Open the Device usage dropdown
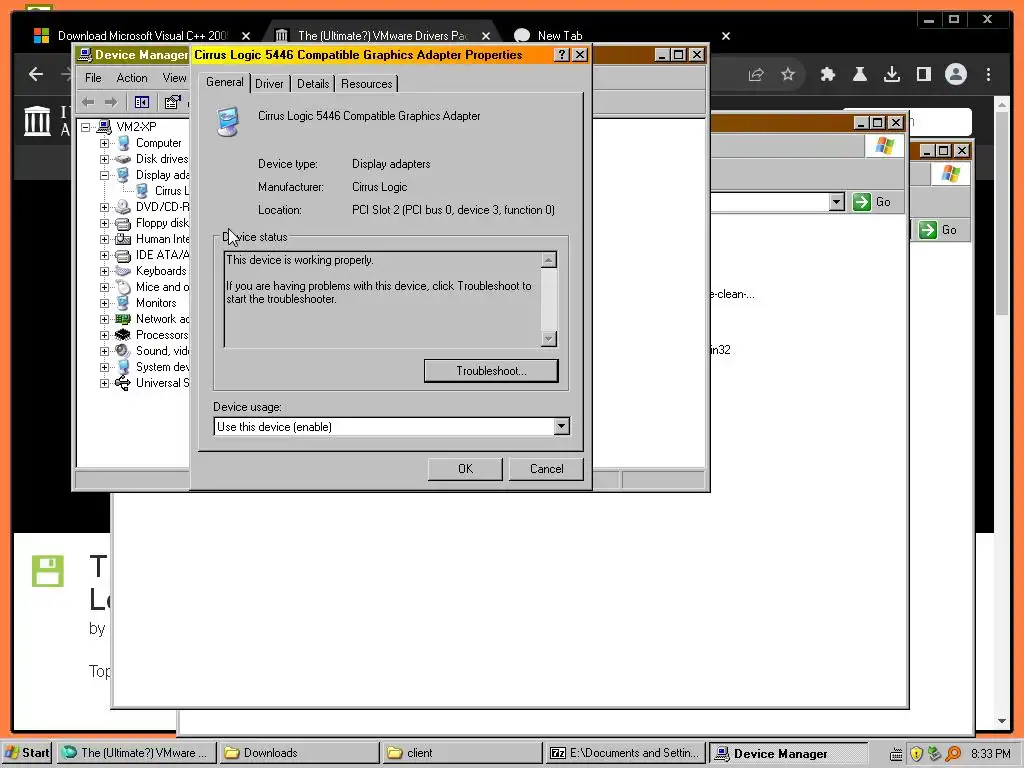 561,426
